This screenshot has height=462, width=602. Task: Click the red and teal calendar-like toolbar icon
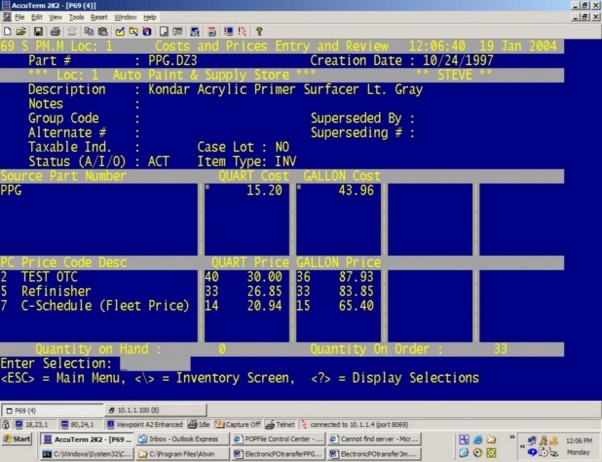point(212,31)
